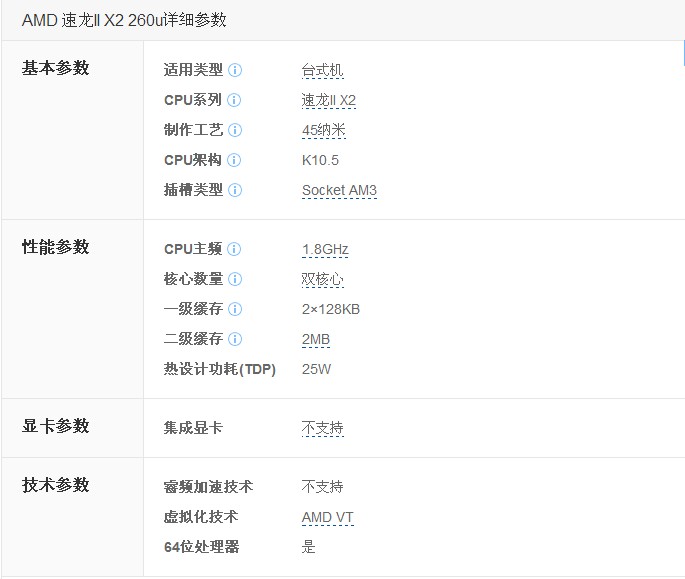The width and height of the screenshot is (685, 579).
Task: Click the 核心数量 label
Action: click(193, 279)
